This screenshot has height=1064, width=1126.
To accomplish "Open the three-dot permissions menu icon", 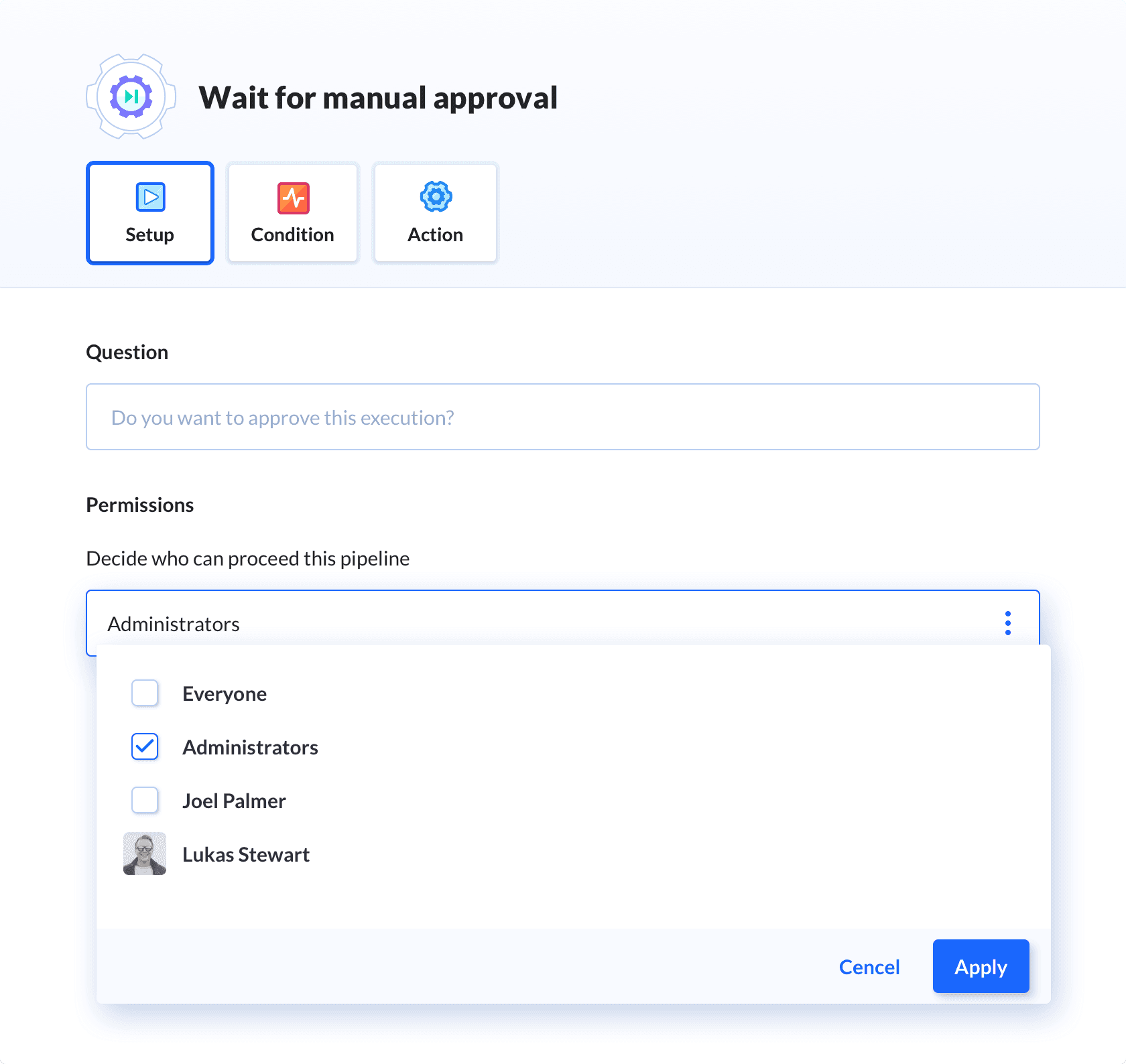I will coord(1007,623).
